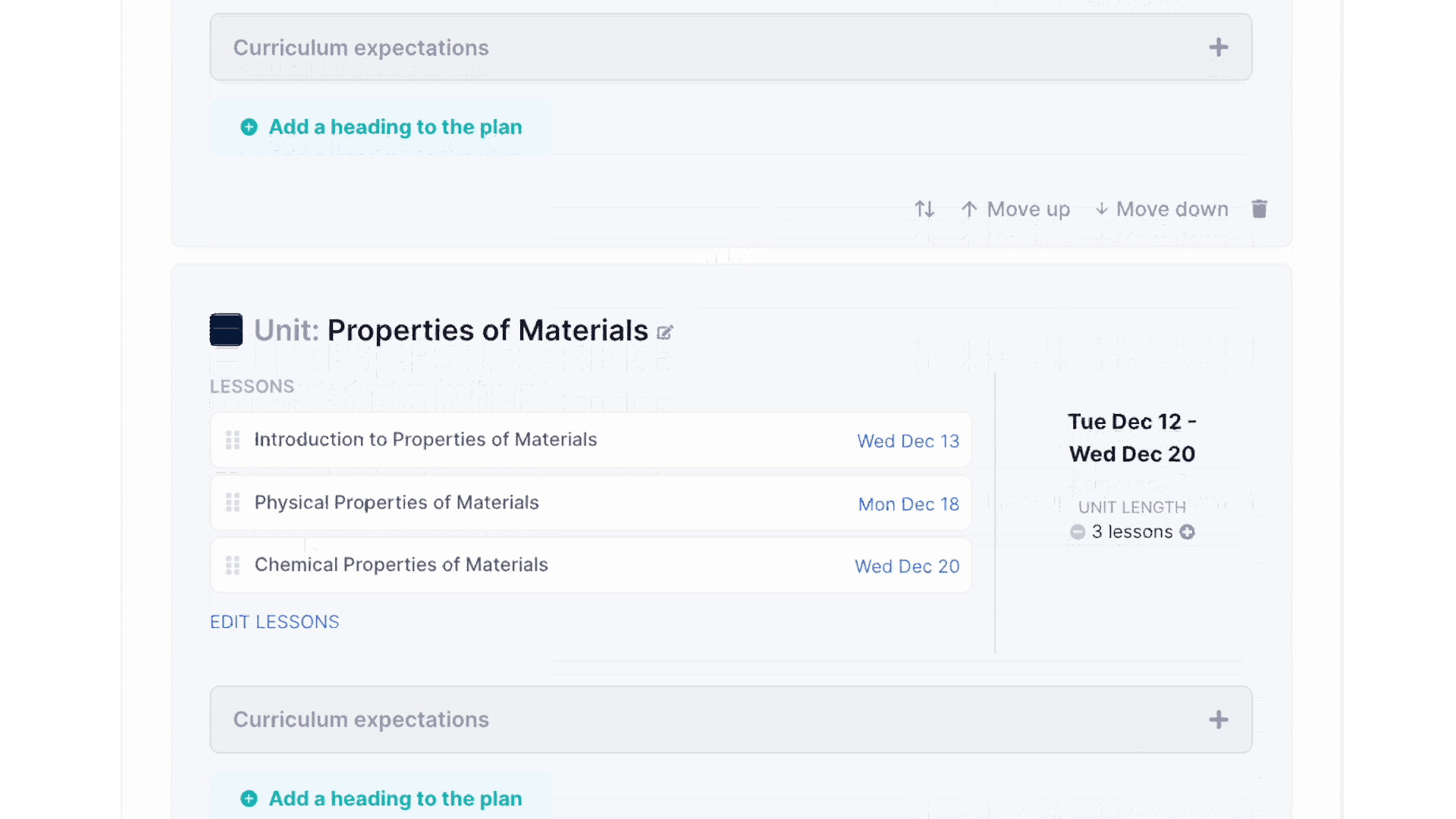The image size is (1456, 819).
Task: Click the lower Curriculum expectations bar
Action: click(x=731, y=719)
